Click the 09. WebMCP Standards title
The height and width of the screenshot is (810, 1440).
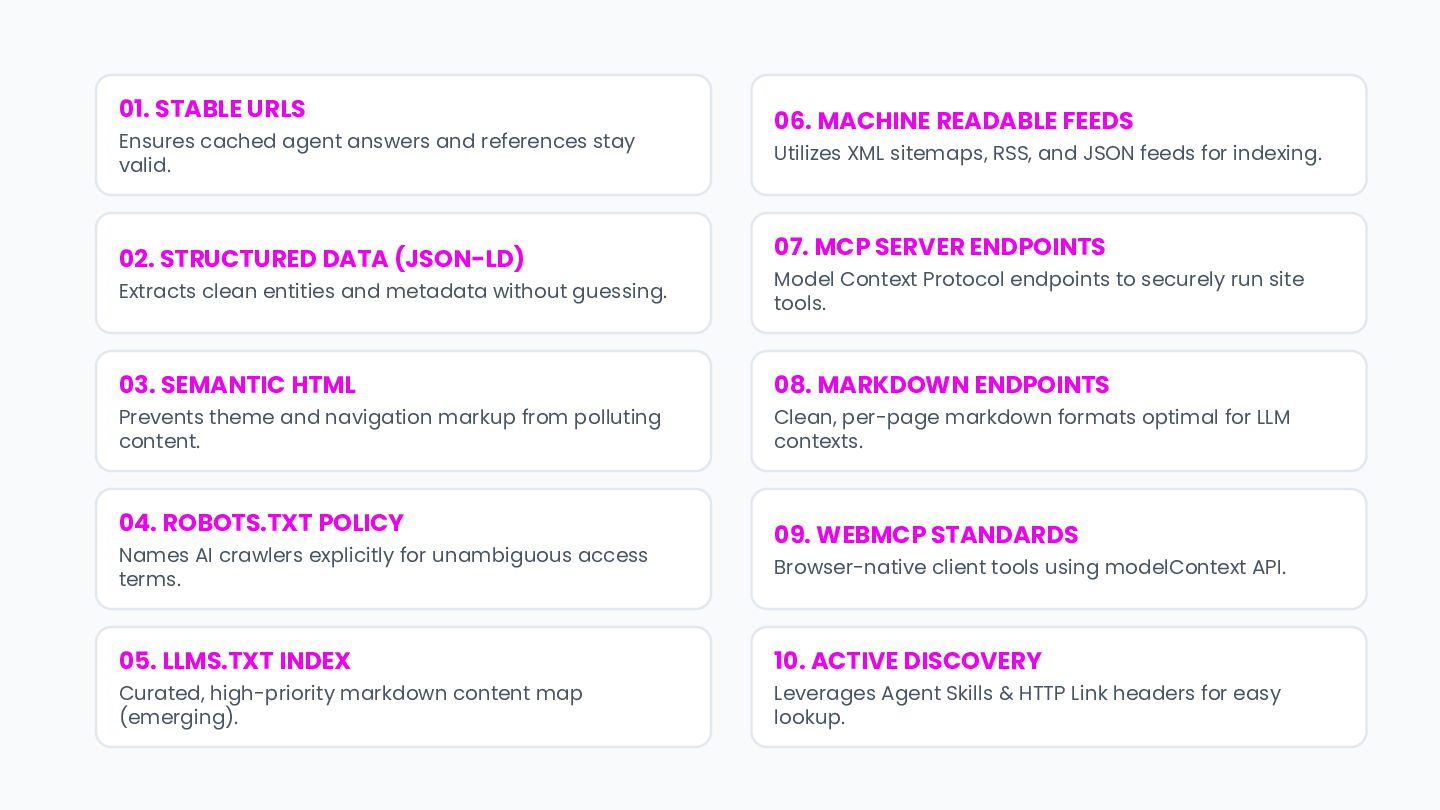(x=926, y=534)
